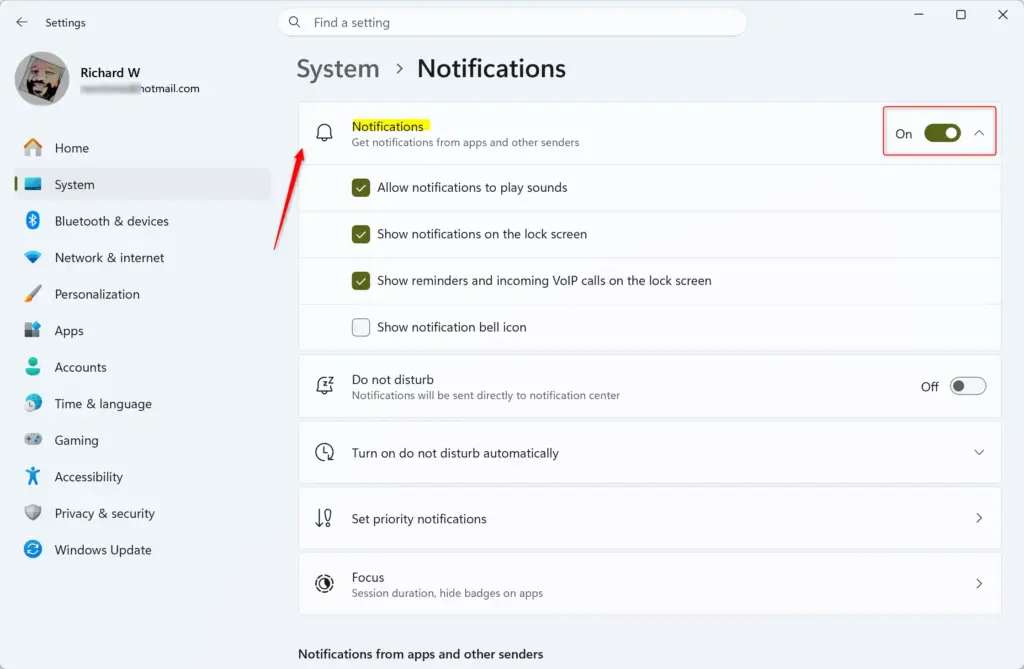Viewport: 1024px width, 669px height.
Task: Collapse the Notifications section chevron
Action: 979,133
